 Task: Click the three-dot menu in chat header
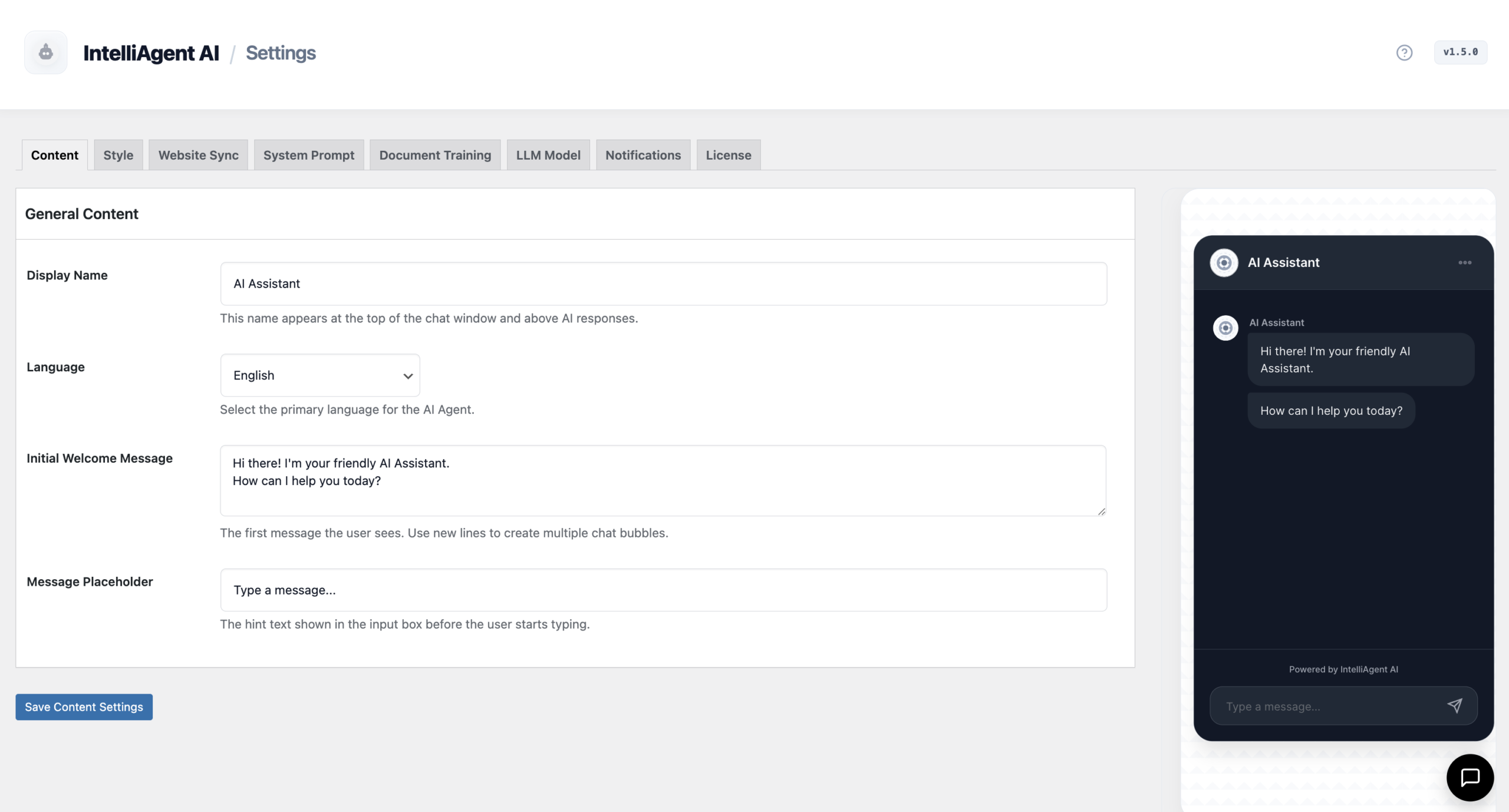click(x=1465, y=263)
